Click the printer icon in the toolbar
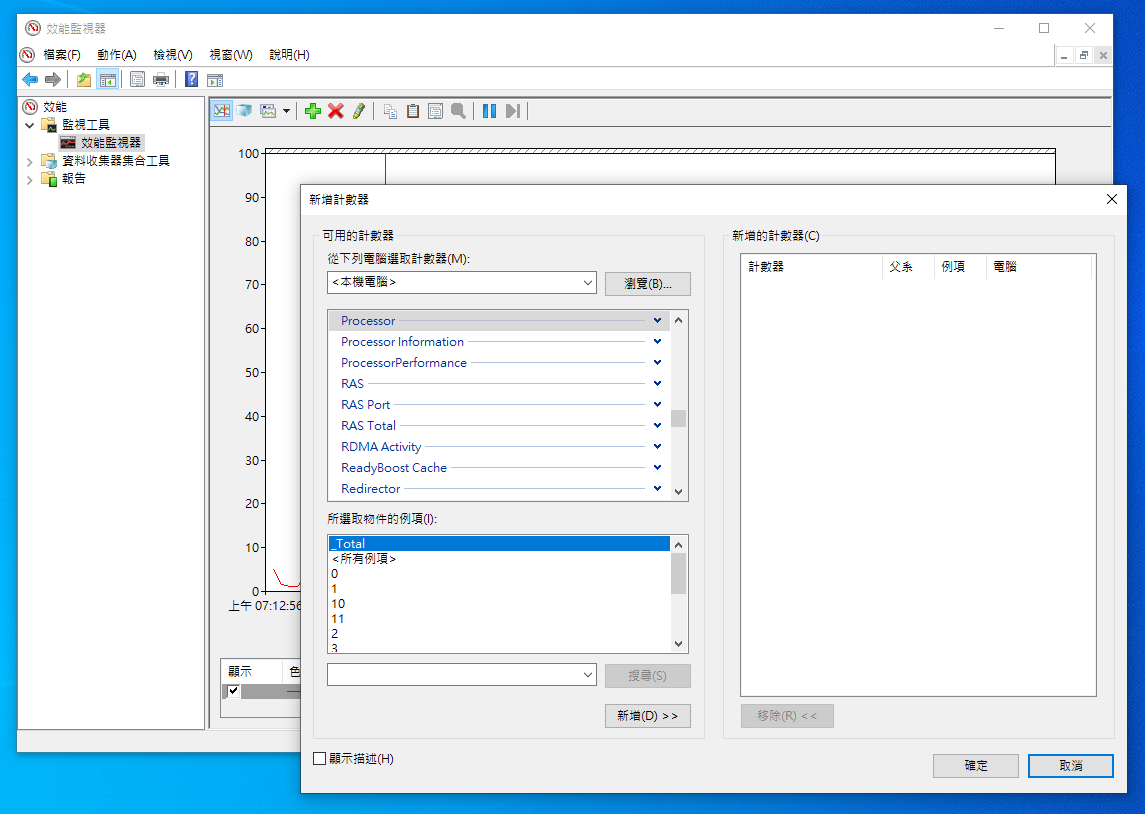Screen dimensions: 1145x814 [x=161, y=79]
